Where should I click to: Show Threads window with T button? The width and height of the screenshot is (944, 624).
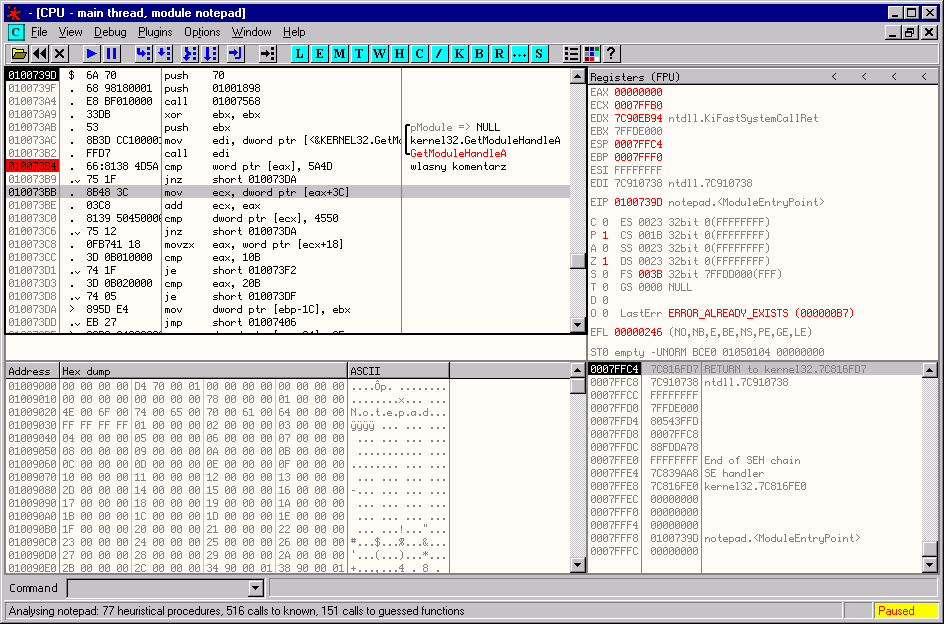(359, 54)
